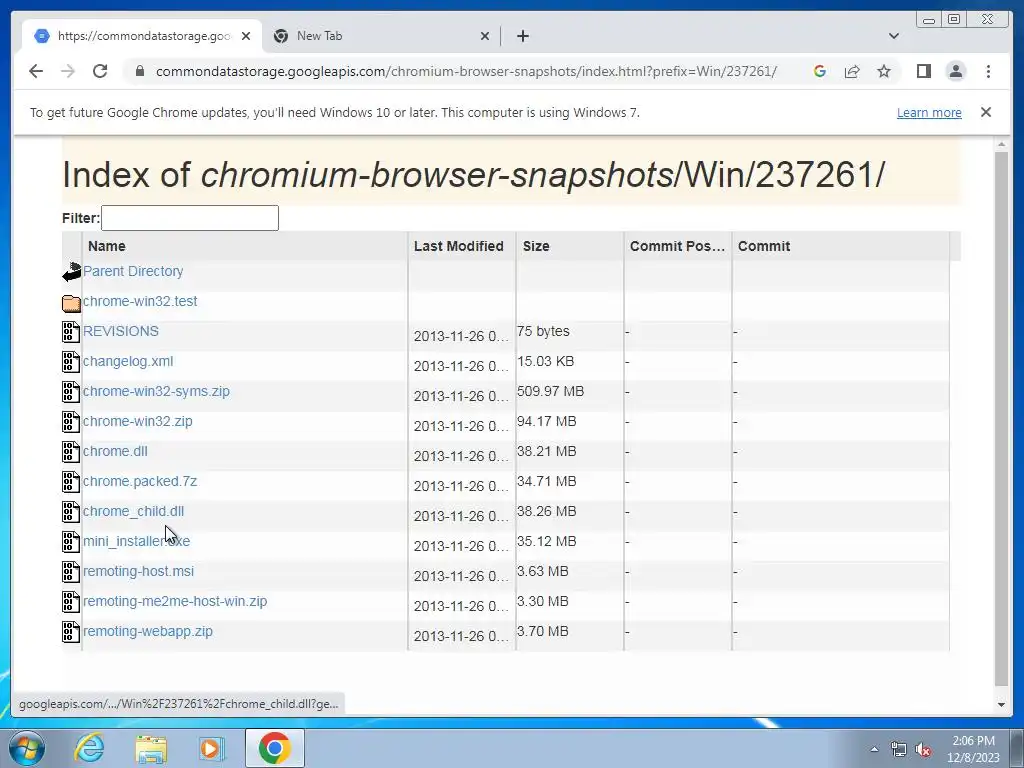
Task: Click the Last Modified column header
Action: tap(462, 246)
